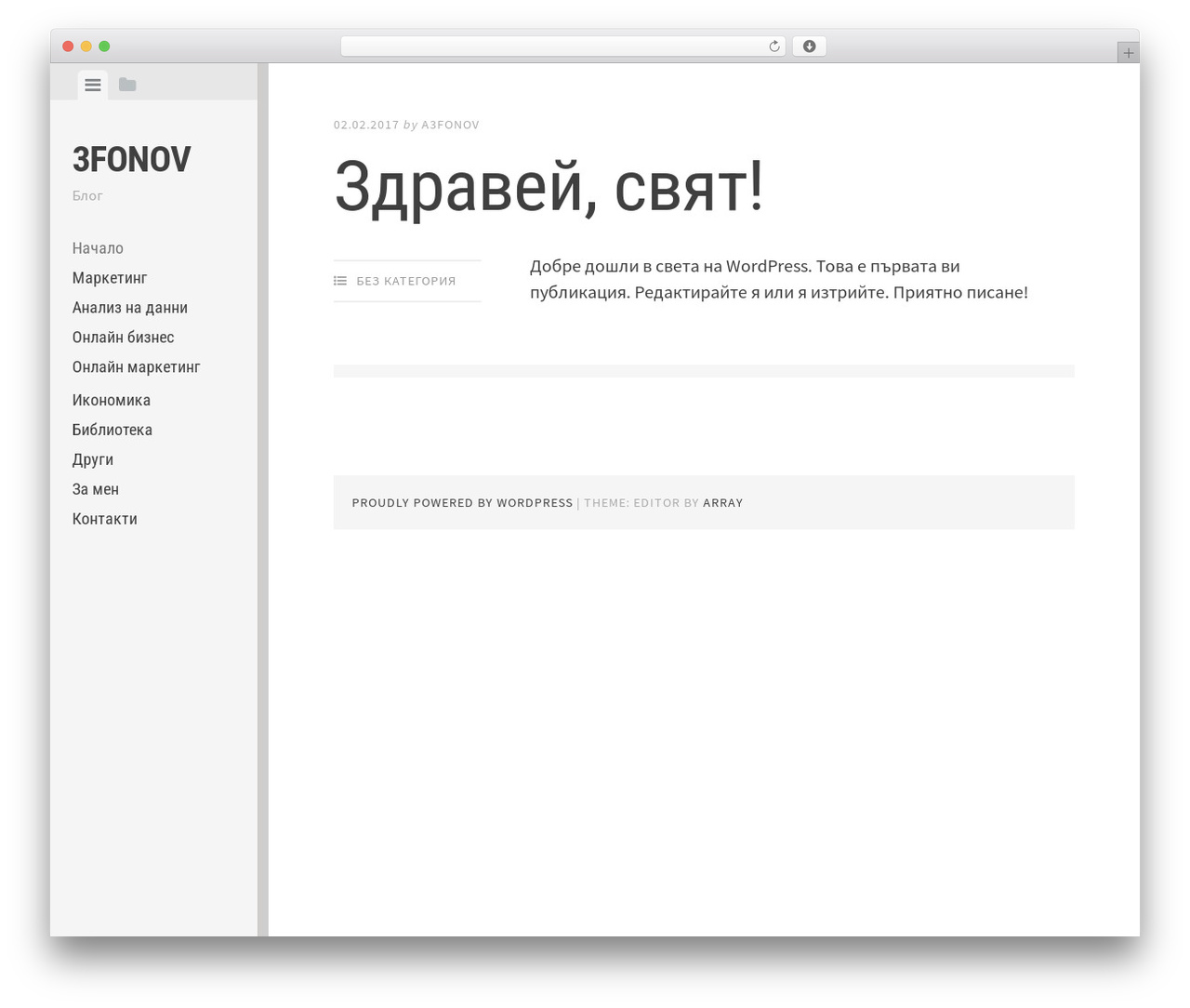This screenshot has height=1008, width=1190.
Task: Open a new tab with plus button
Action: pos(1128,53)
